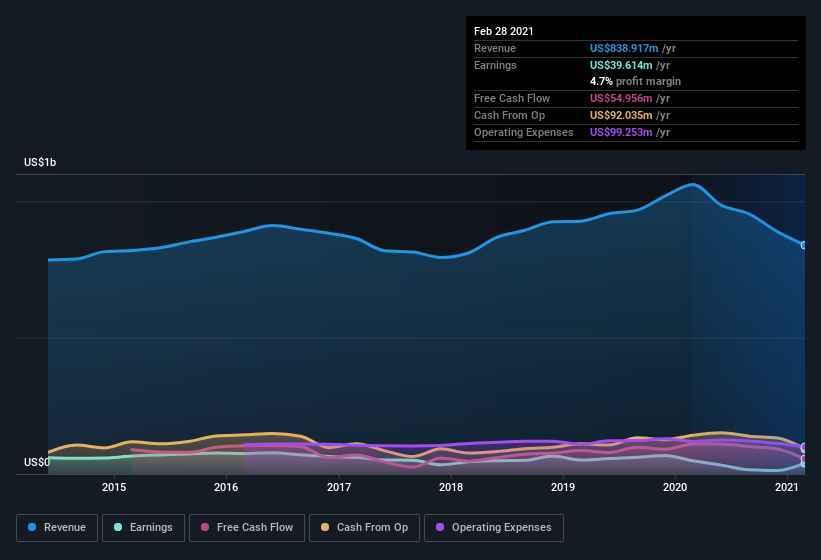Click the 2017 x-axis label

[339, 487]
